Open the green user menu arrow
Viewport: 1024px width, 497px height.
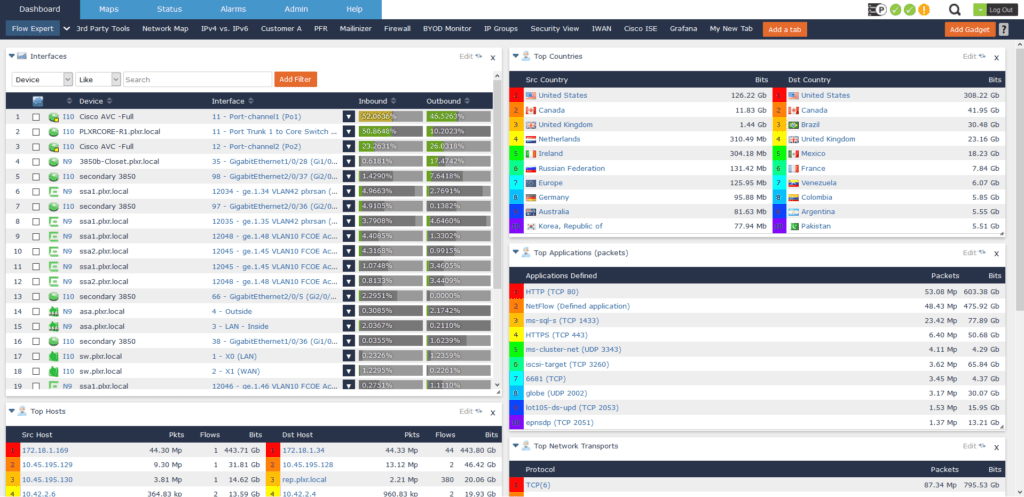tap(979, 9)
